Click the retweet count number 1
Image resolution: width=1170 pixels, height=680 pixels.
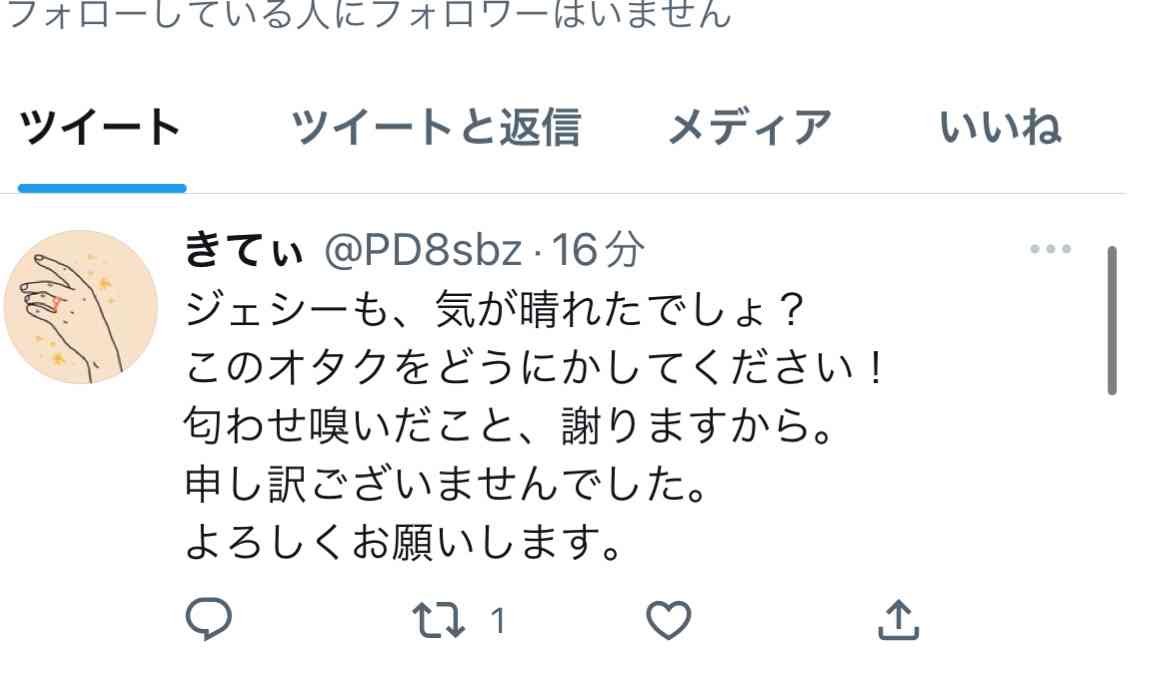(x=498, y=621)
